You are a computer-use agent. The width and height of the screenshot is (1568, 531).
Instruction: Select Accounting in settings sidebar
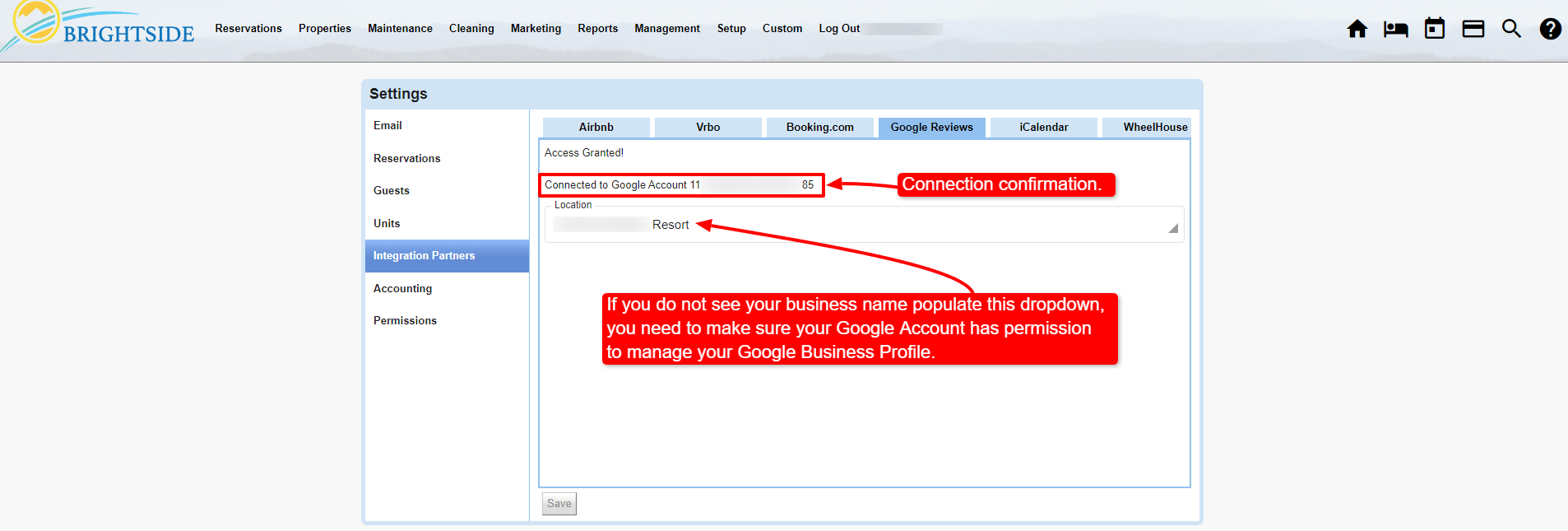pyautogui.click(x=447, y=288)
